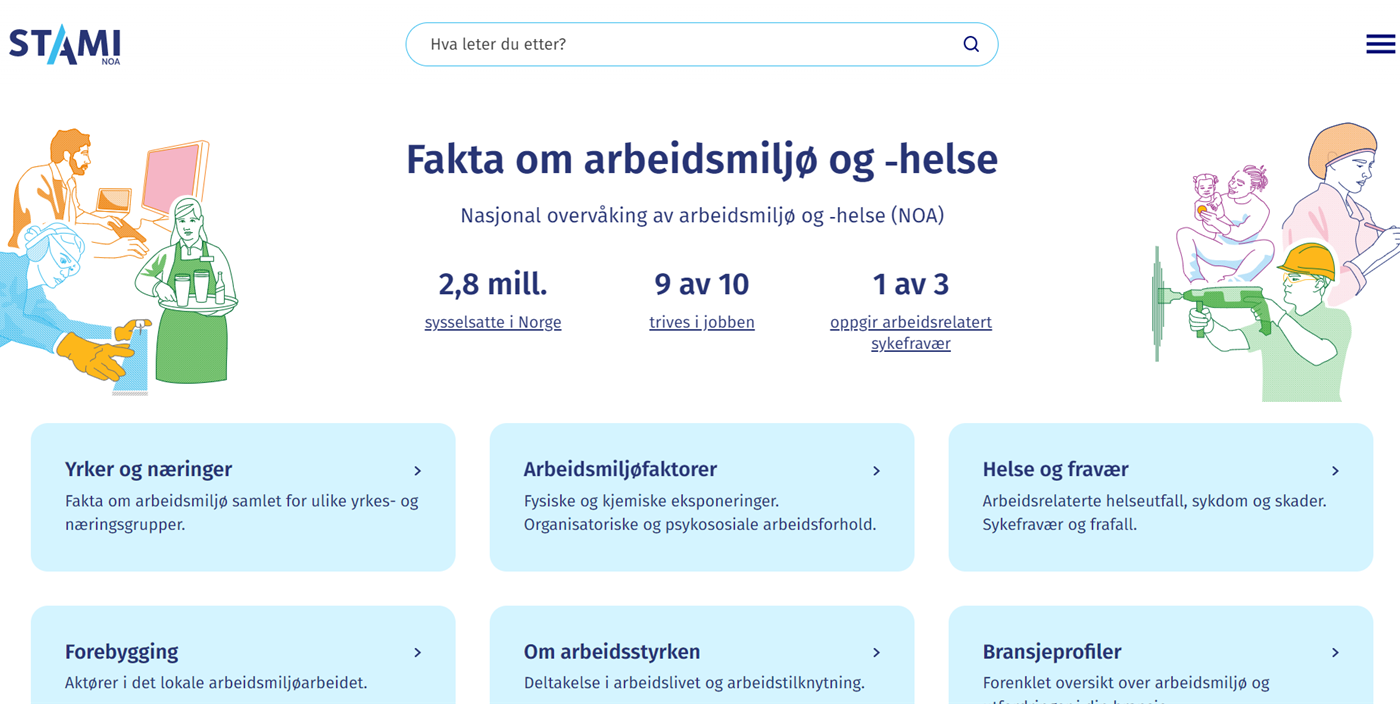
Task: Go to 'Helse og fravær' heading
Action: tap(1055, 469)
